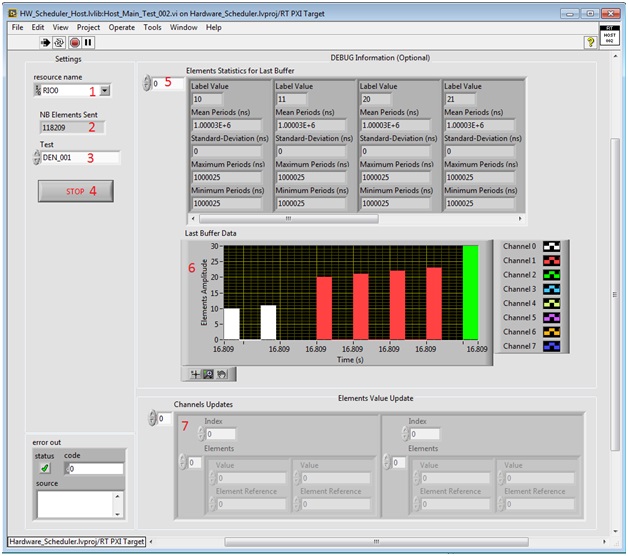The image size is (628, 556).
Task: Click the Channel 4 plot legend icon
Action: coord(551,303)
